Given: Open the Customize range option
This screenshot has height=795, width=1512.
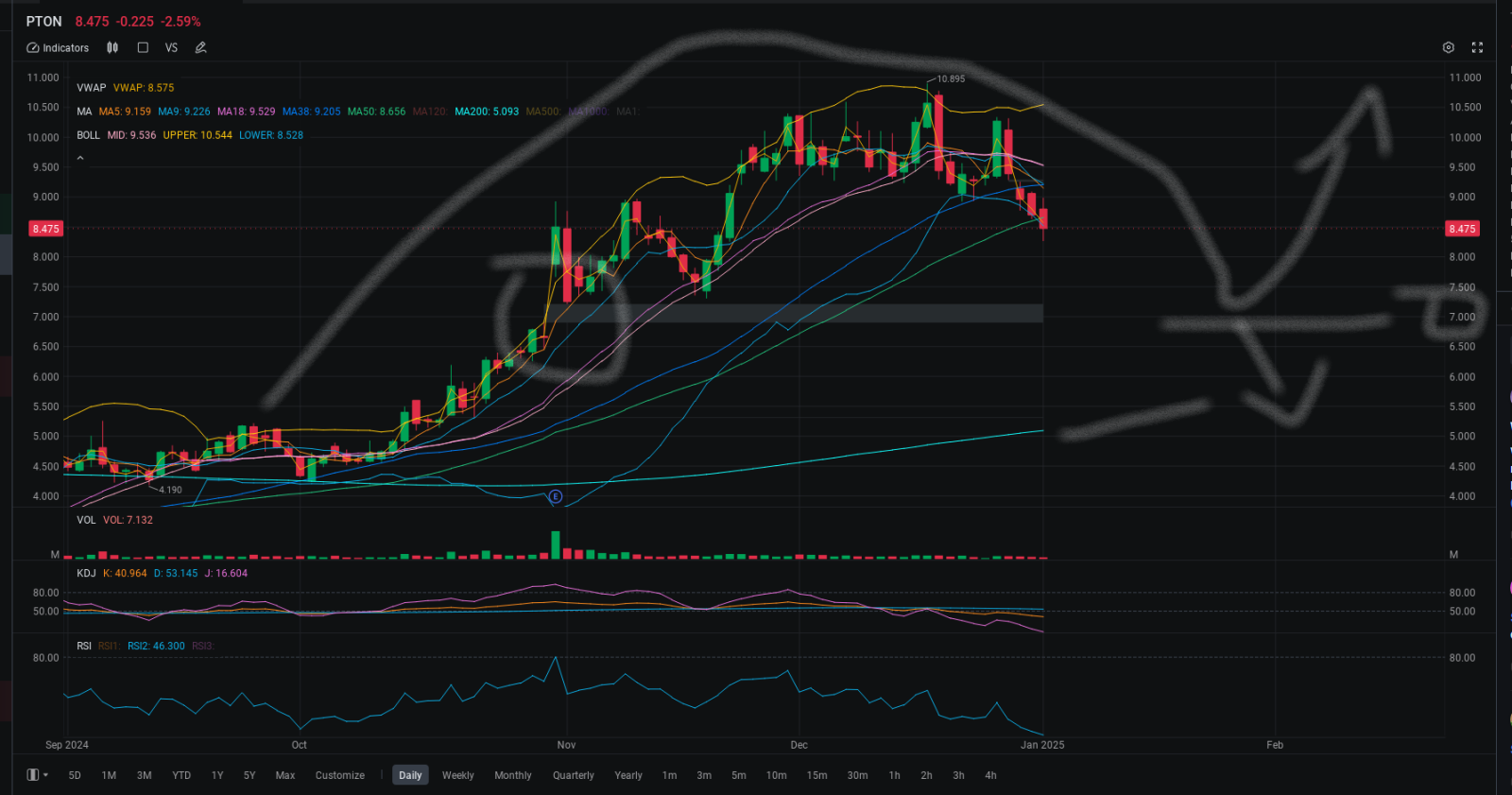Looking at the screenshot, I should pyautogui.click(x=340, y=775).
